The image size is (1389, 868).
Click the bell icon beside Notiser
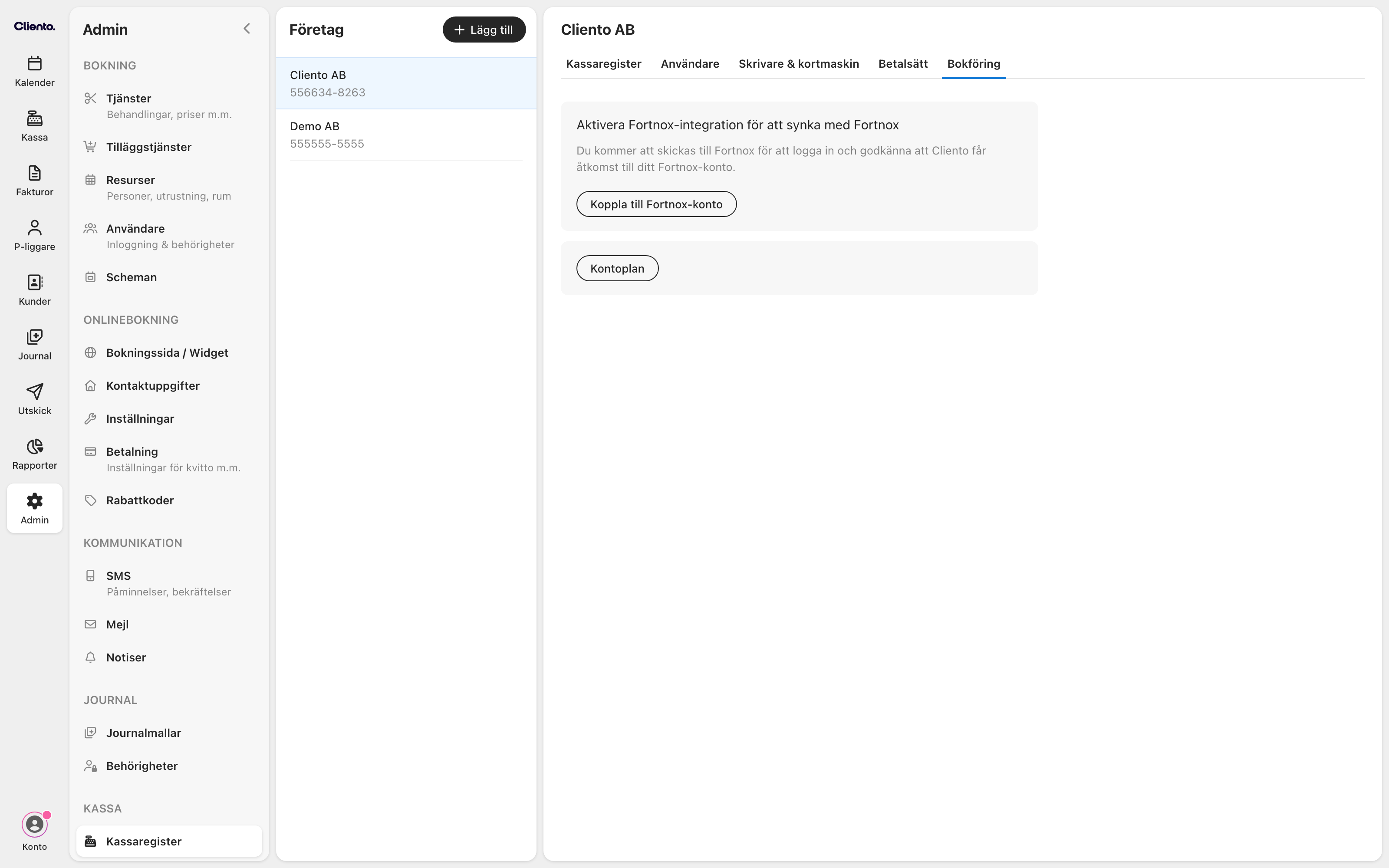90,658
